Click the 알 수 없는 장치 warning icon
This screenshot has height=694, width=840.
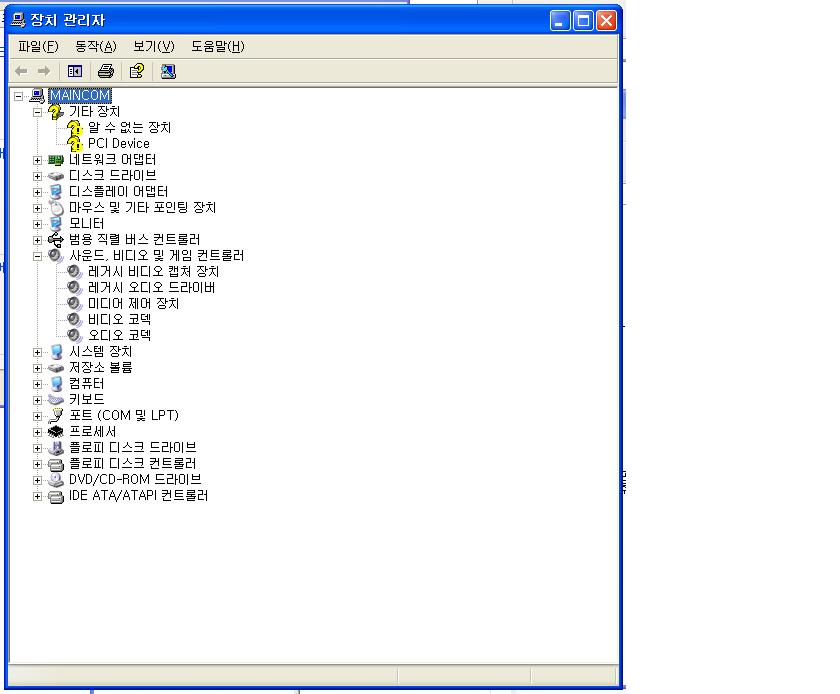click(75, 128)
